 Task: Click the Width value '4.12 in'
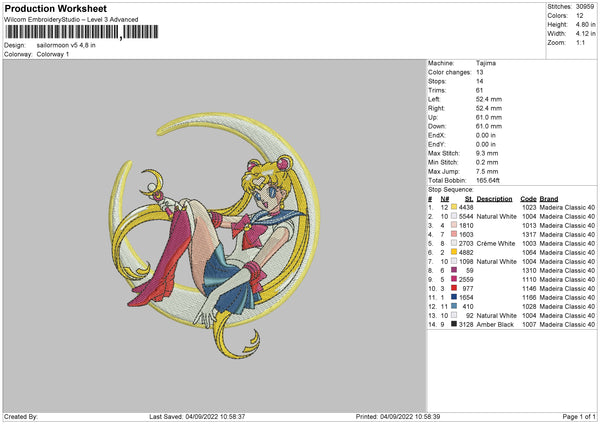pyautogui.click(x=585, y=34)
